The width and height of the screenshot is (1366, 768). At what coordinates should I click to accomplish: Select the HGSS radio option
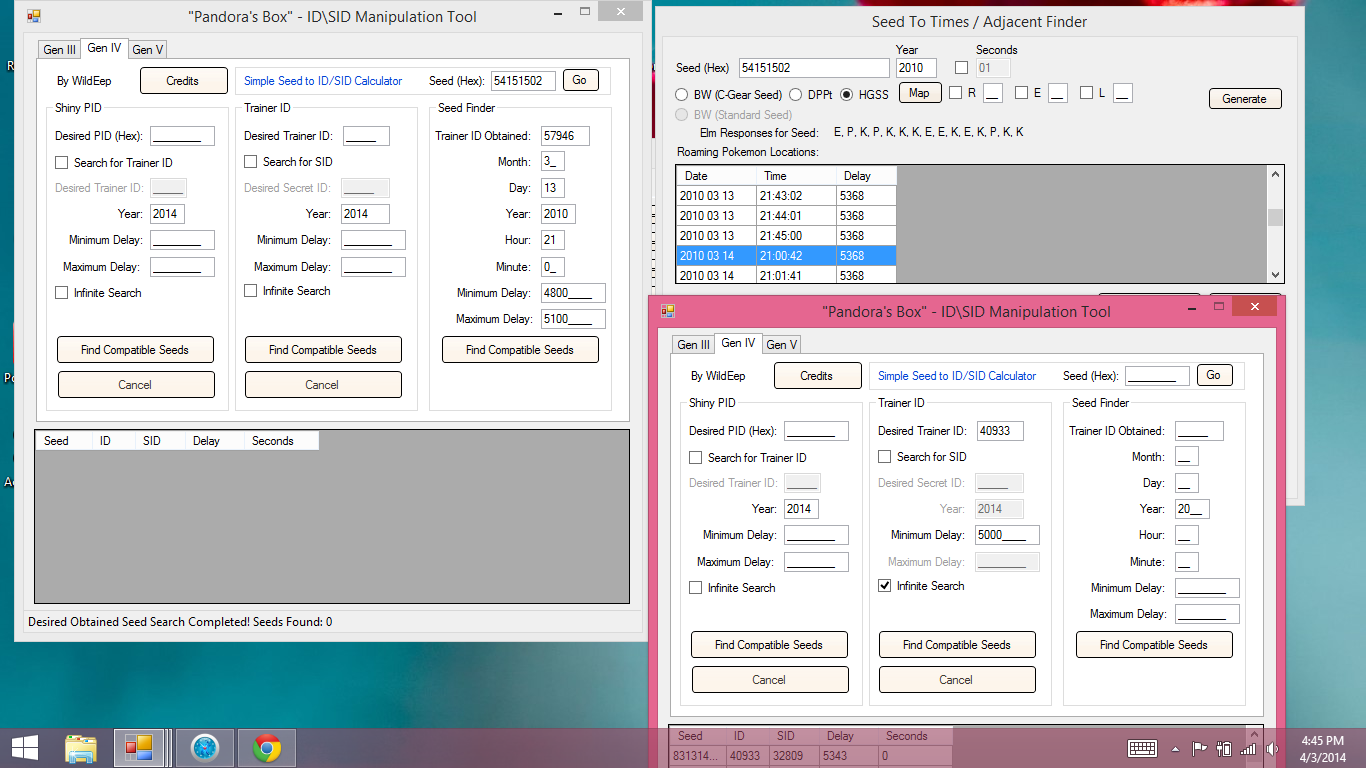click(847, 95)
